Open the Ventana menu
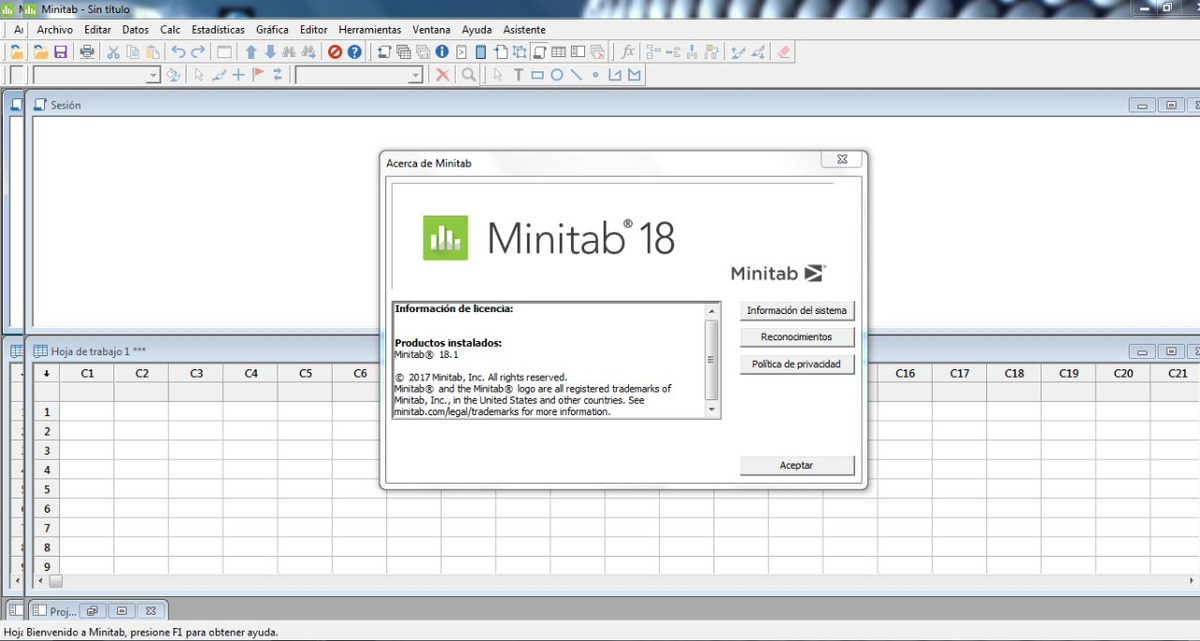Viewport: 1200px width, 641px height. click(x=431, y=30)
